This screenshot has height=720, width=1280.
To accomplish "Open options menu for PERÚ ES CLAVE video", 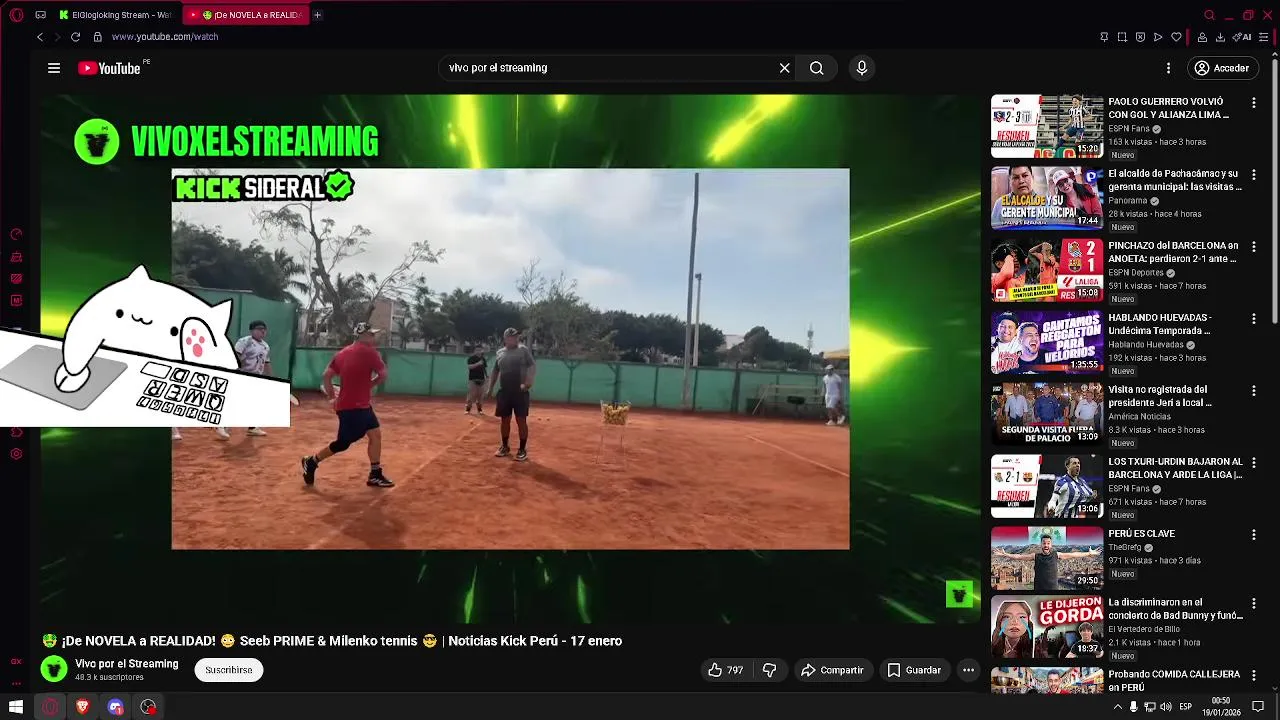I will click(1253, 535).
